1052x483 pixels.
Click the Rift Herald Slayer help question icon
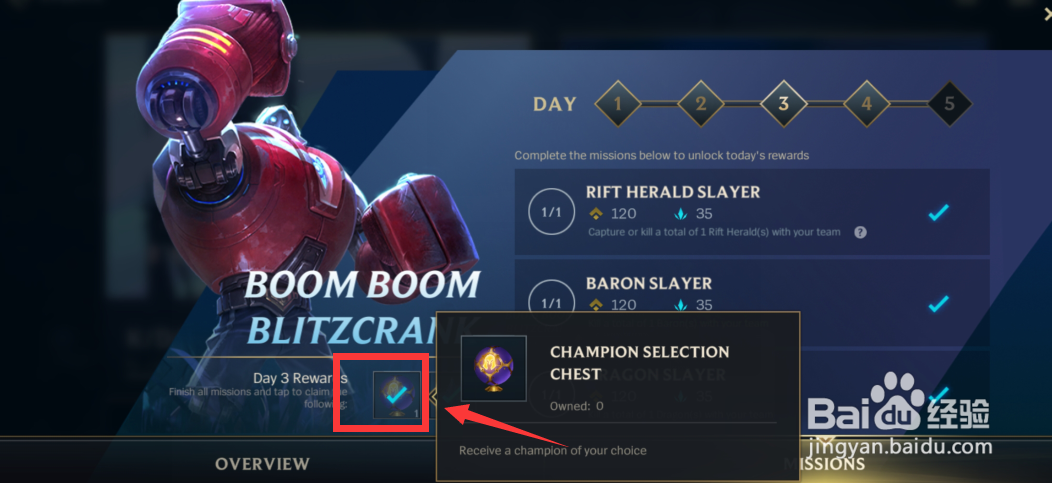tap(860, 233)
